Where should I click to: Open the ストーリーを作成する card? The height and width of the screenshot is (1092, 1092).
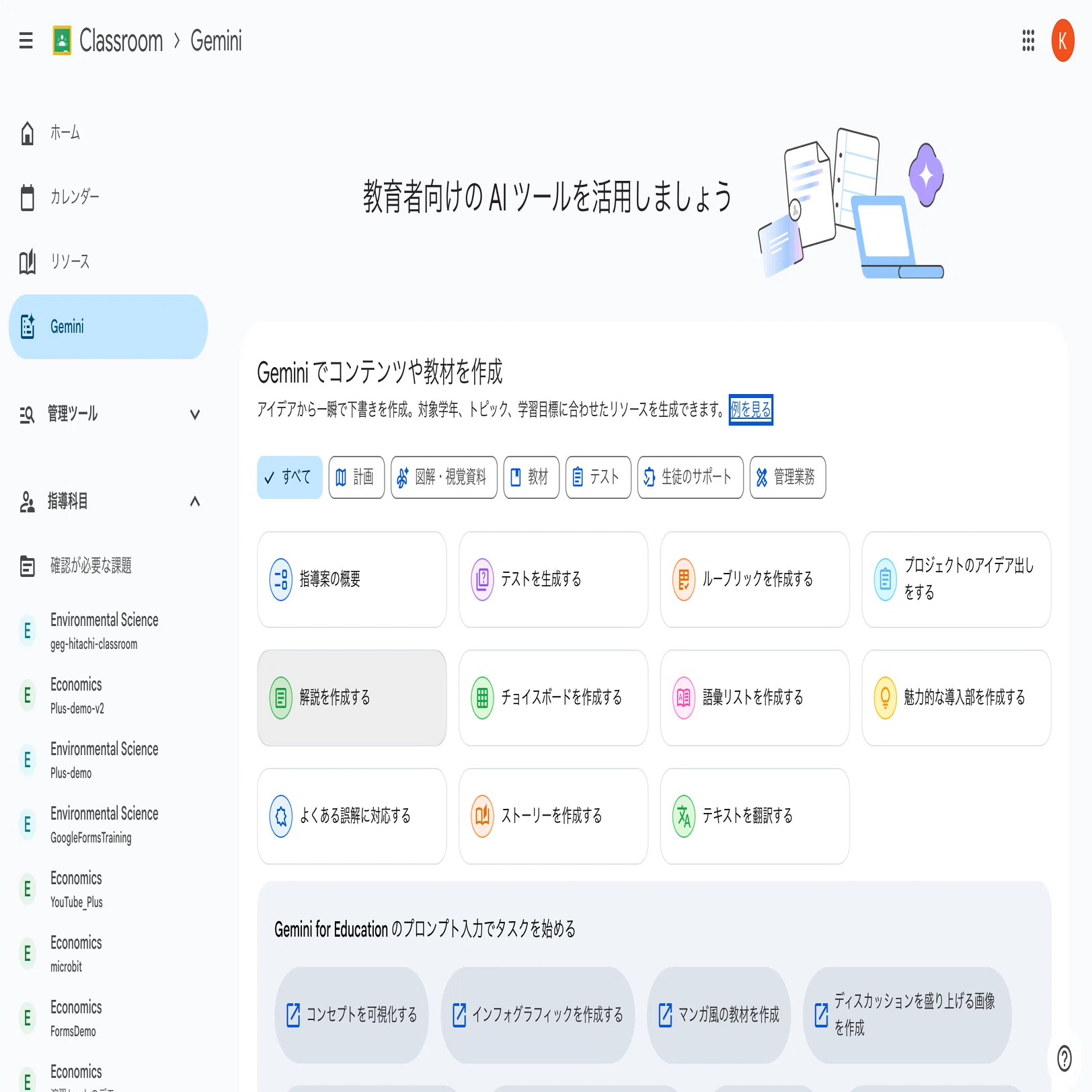[x=553, y=816]
